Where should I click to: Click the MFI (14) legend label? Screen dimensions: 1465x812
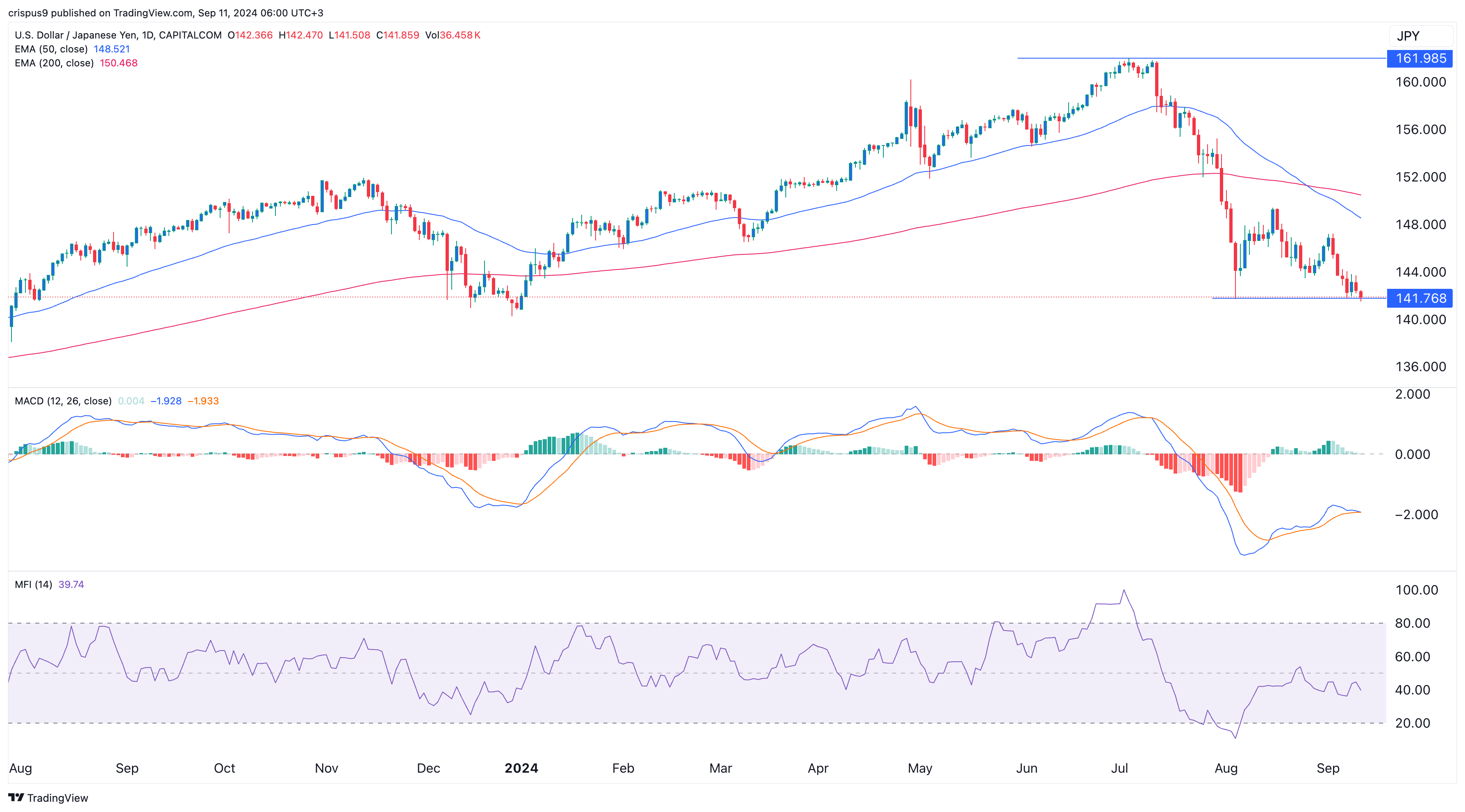34,585
